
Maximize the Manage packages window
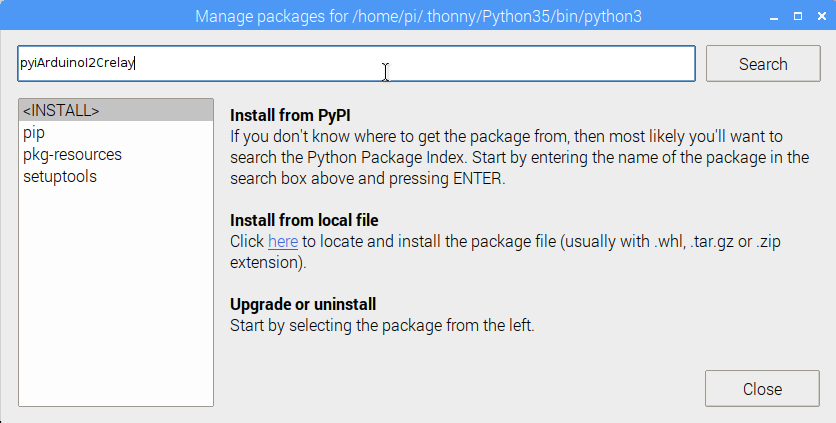pos(798,17)
